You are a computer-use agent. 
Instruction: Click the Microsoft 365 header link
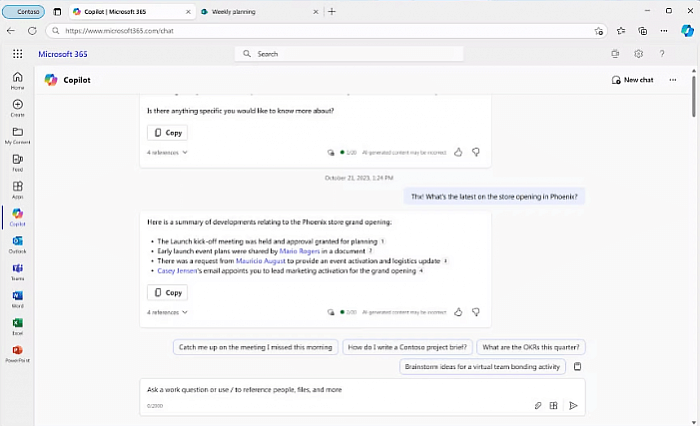pos(63,54)
